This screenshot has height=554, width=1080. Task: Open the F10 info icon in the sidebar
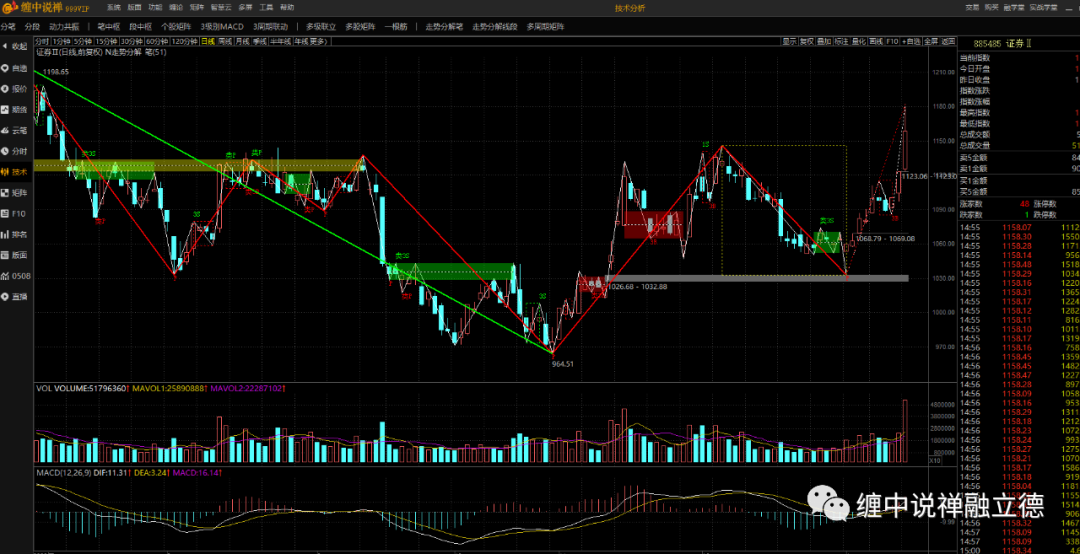(x=5, y=213)
